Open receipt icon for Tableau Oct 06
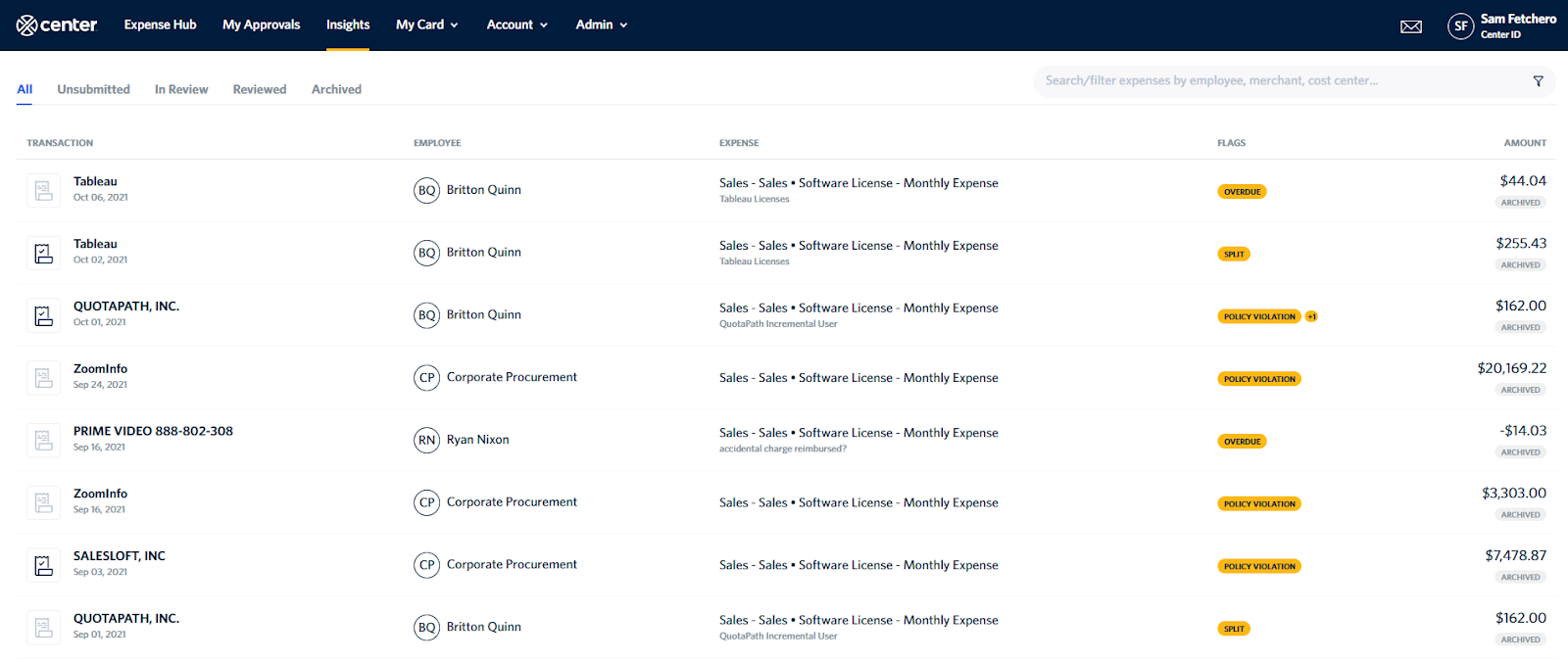Viewport: 1568px width, 663px height. (x=43, y=190)
